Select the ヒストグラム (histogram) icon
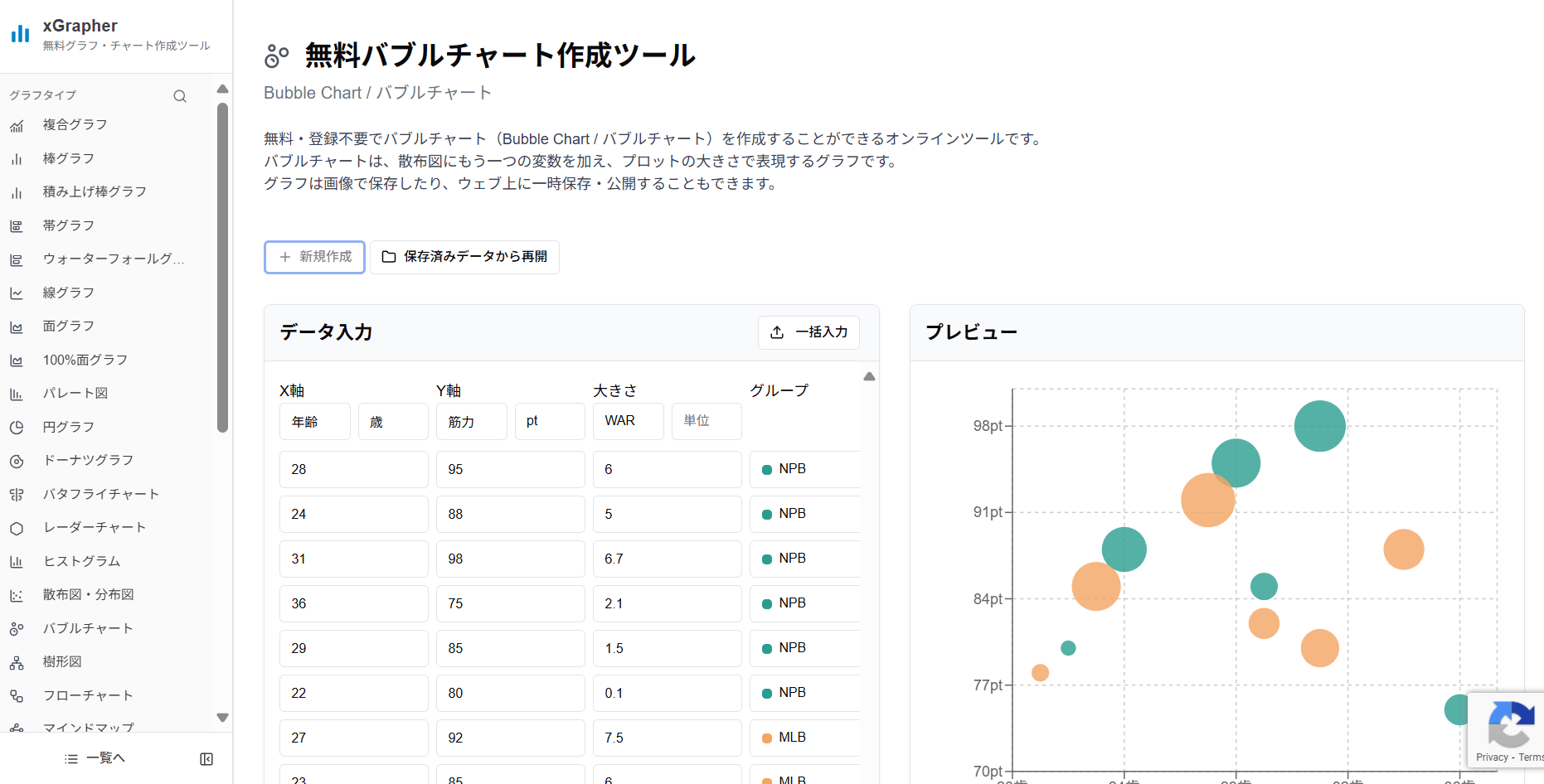The width and height of the screenshot is (1544, 784). point(17,561)
